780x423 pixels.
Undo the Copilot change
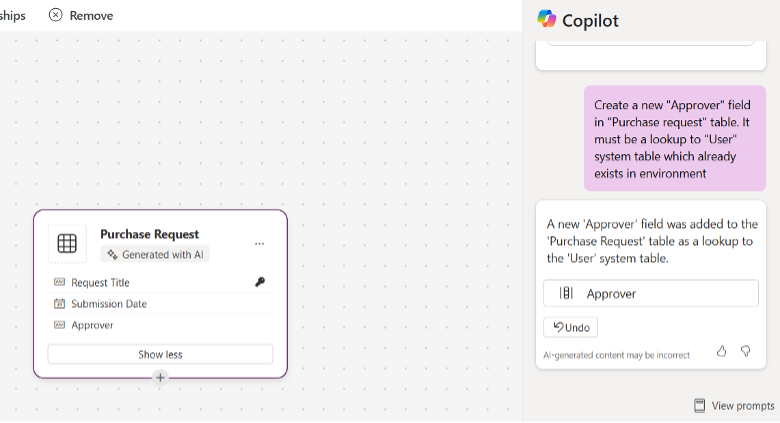(x=571, y=327)
